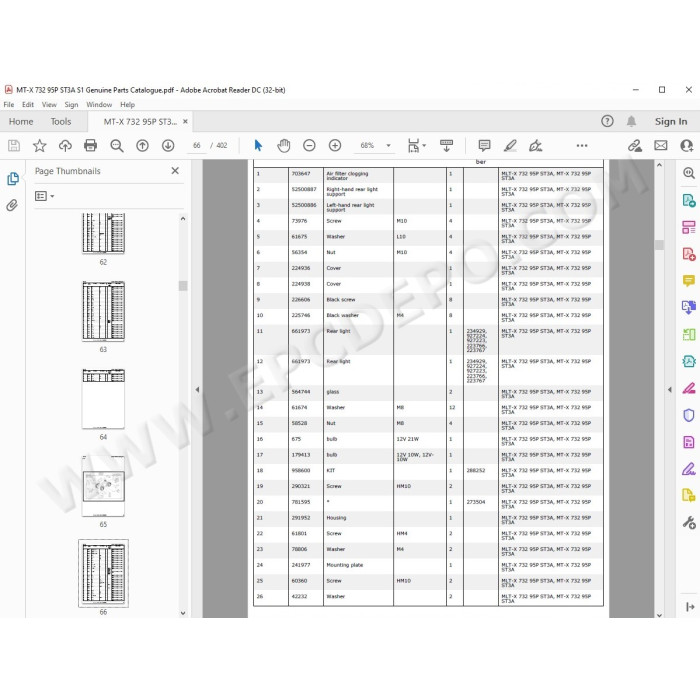Viewport: 700px width, 700px height.
Task: Open Page Thumbnails panel icon
Action: click(13, 179)
